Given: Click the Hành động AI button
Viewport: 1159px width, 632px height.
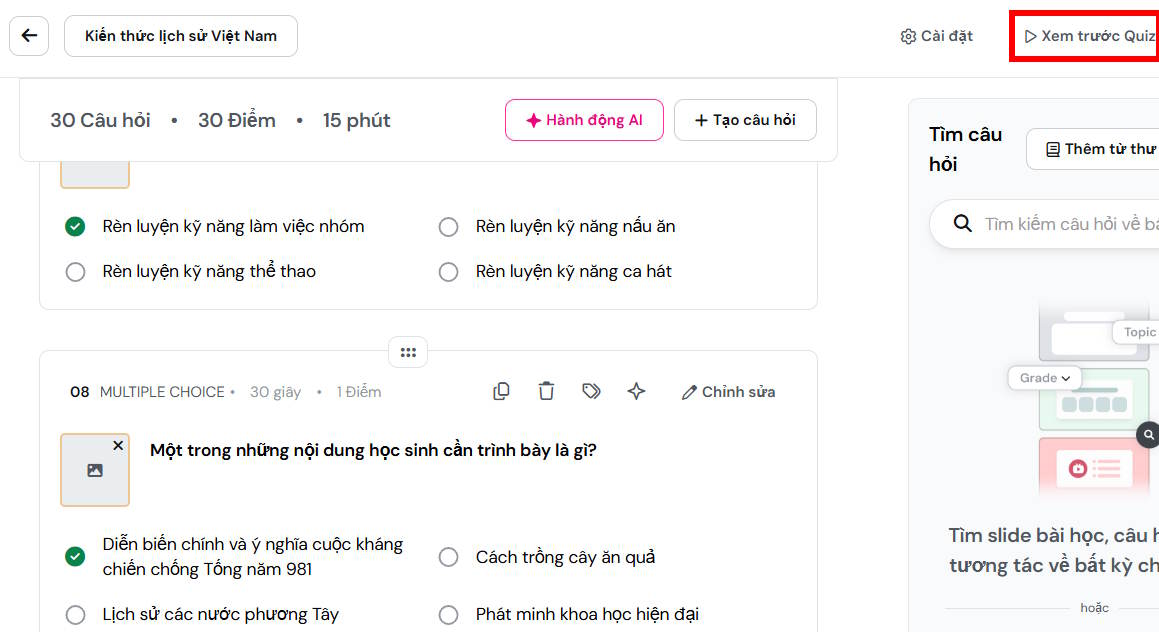Looking at the screenshot, I should (584, 119).
